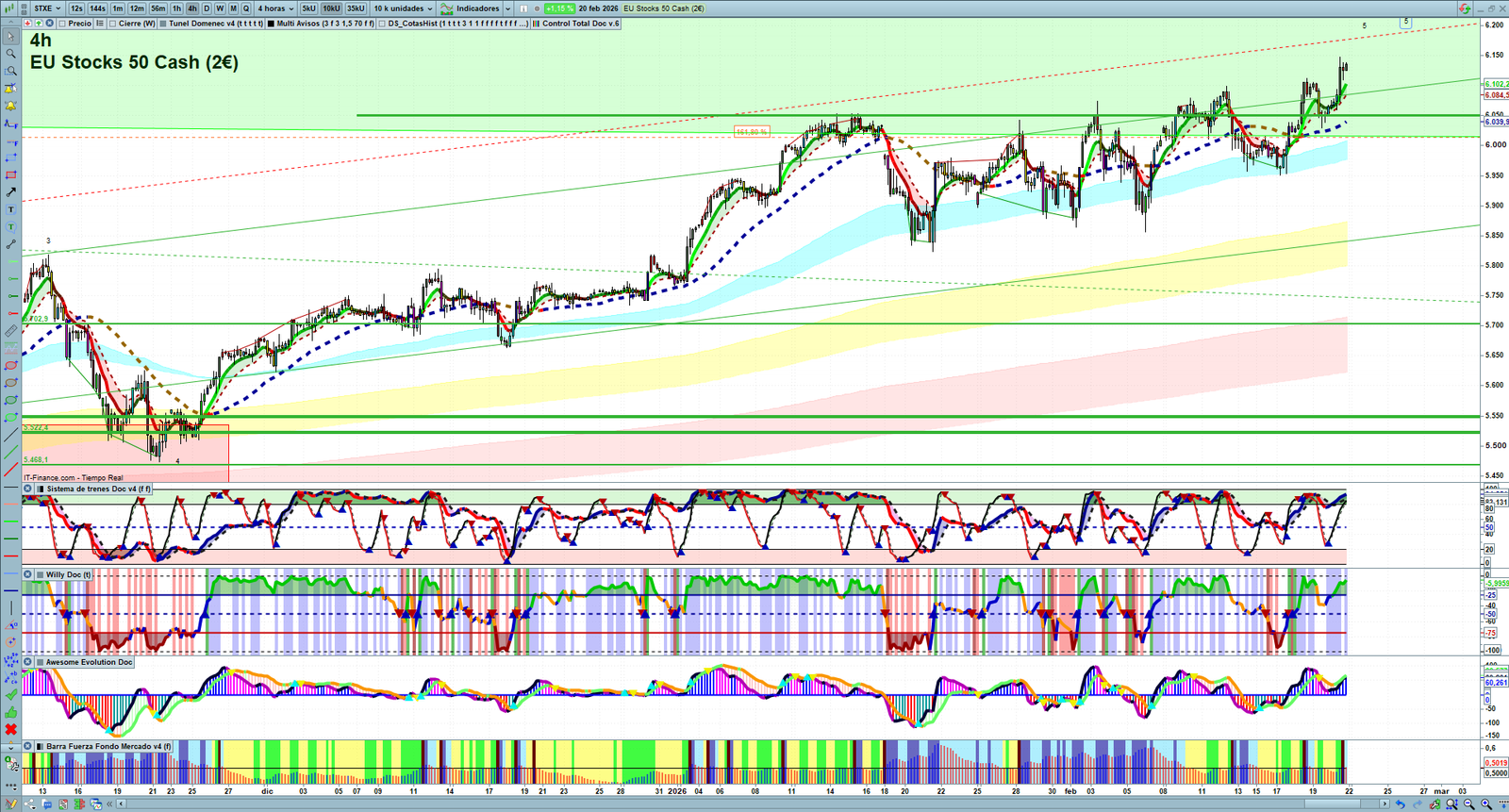This screenshot has height=812, width=1509.
Task: Switch to 56m timeframe
Action: [x=158, y=8]
